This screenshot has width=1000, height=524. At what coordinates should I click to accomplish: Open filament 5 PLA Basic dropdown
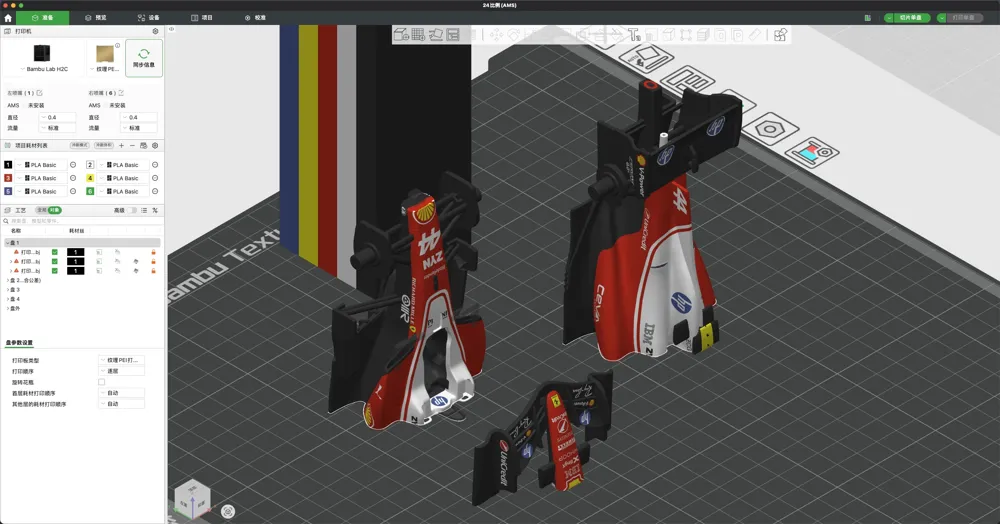point(41,191)
